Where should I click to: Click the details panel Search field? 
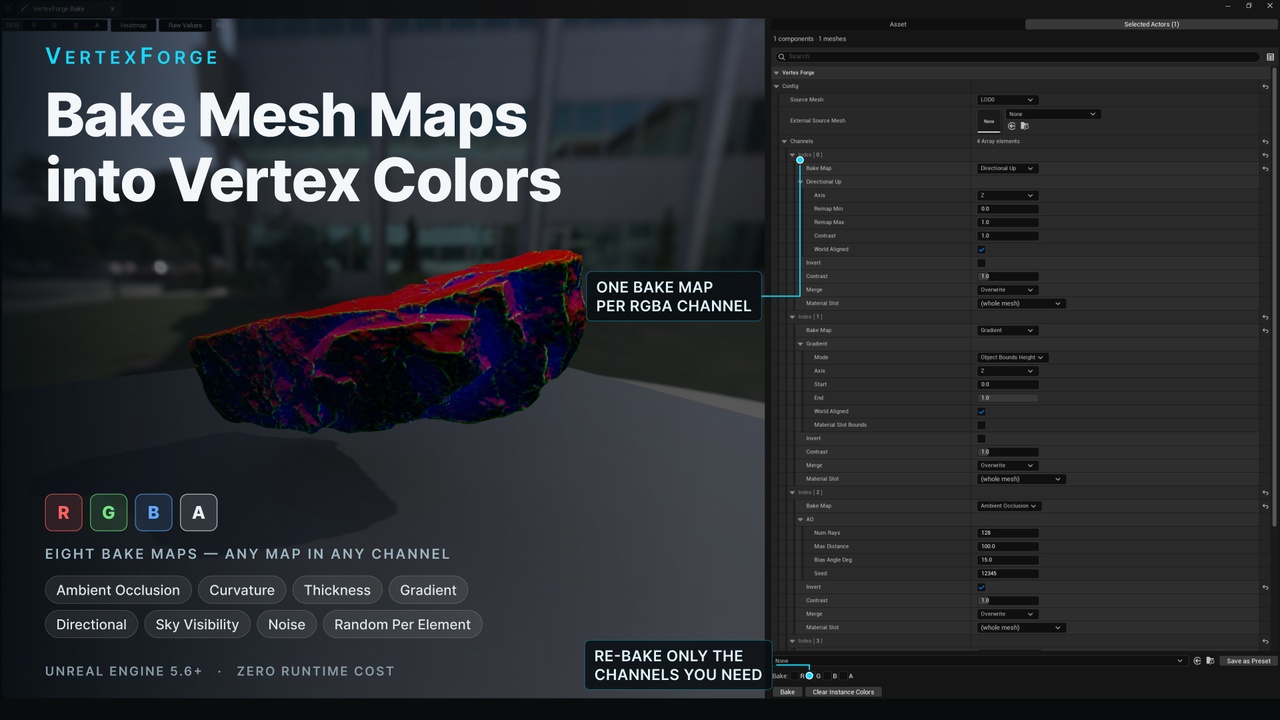(x=1017, y=57)
